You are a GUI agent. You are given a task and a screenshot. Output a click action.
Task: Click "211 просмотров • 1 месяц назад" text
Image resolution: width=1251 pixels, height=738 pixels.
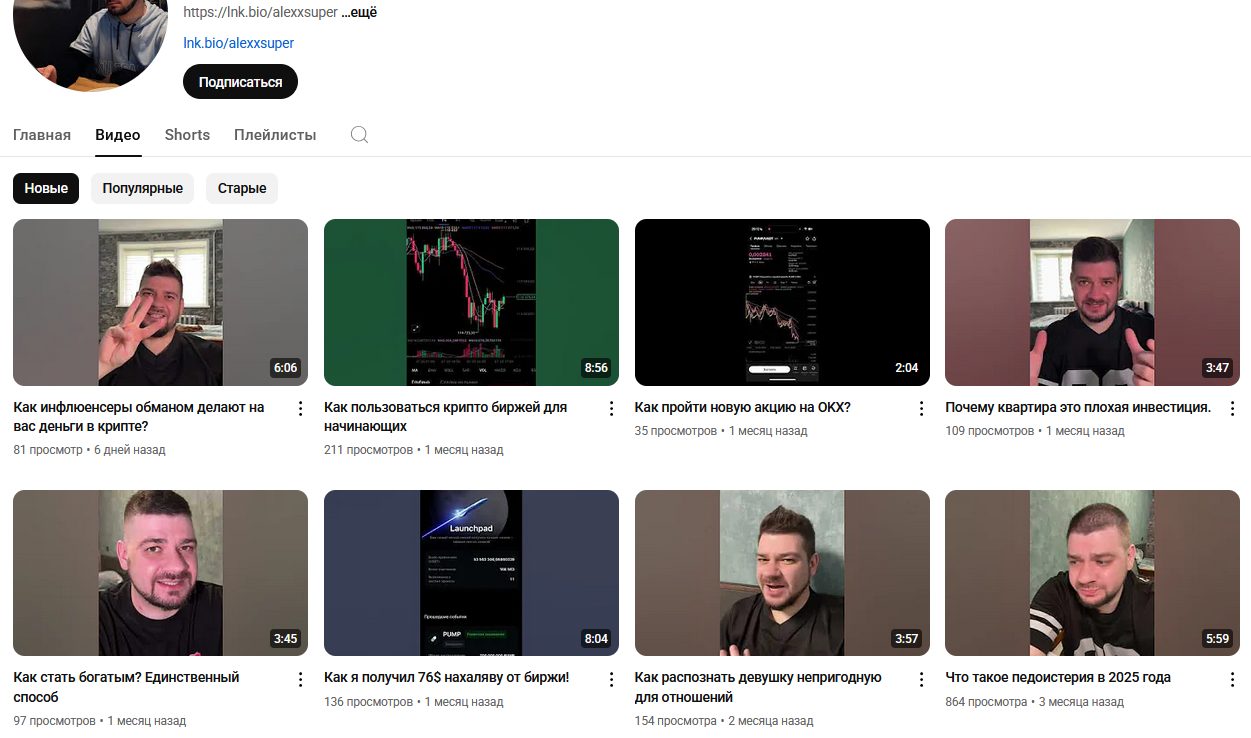click(x=414, y=450)
